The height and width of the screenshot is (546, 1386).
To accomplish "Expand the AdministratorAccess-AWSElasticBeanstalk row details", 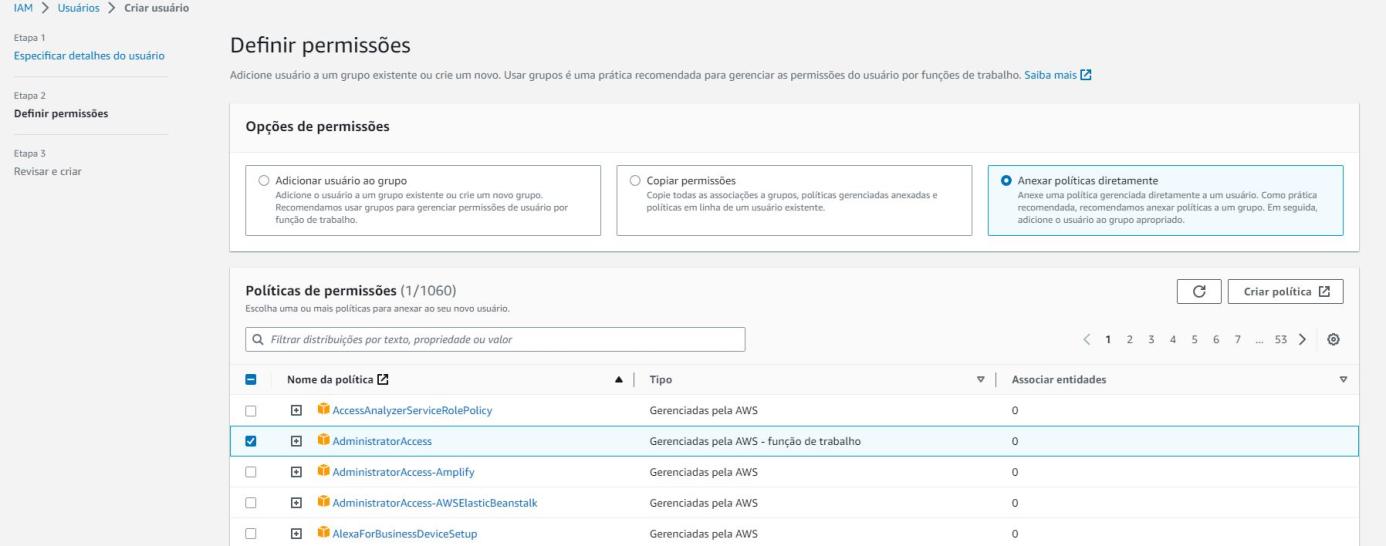I will (296, 502).
